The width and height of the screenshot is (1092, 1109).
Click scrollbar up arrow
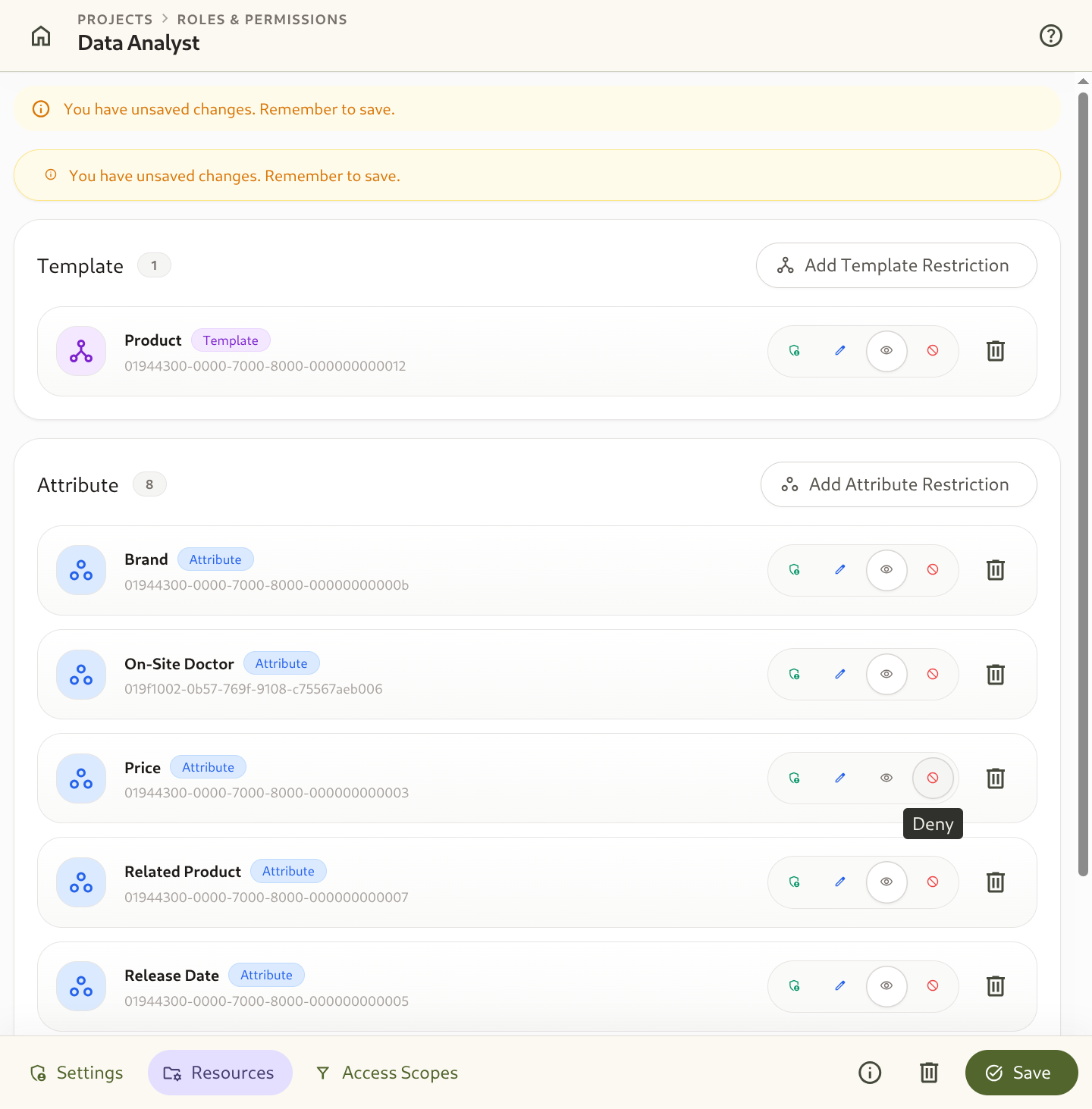click(x=1083, y=81)
